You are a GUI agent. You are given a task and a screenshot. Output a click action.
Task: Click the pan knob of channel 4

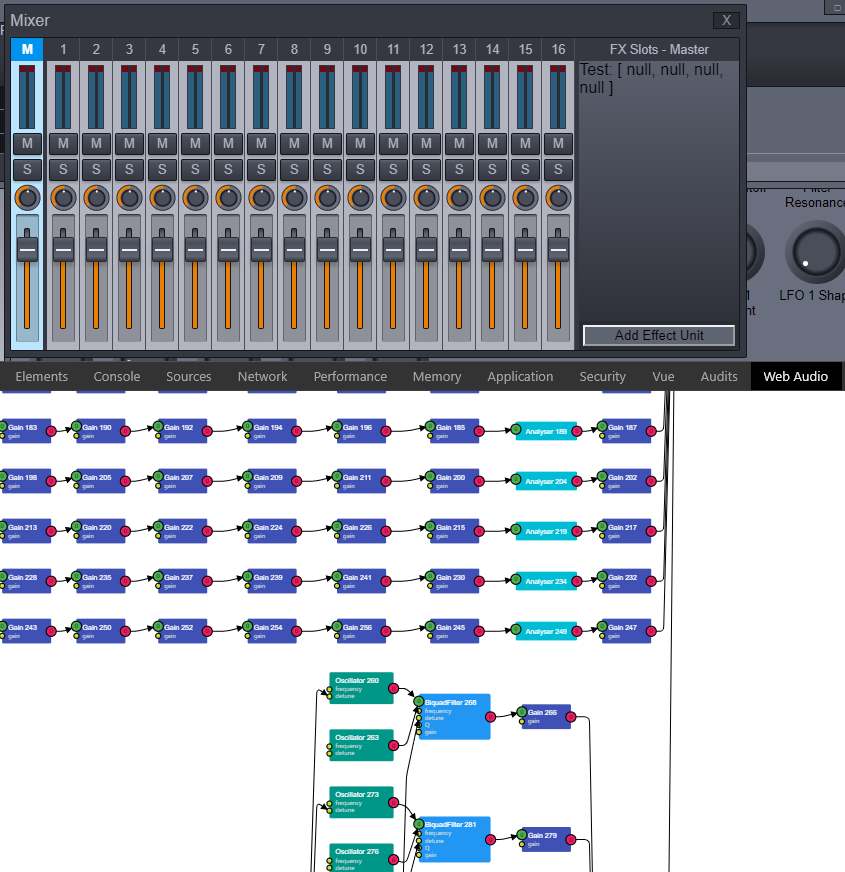162,197
